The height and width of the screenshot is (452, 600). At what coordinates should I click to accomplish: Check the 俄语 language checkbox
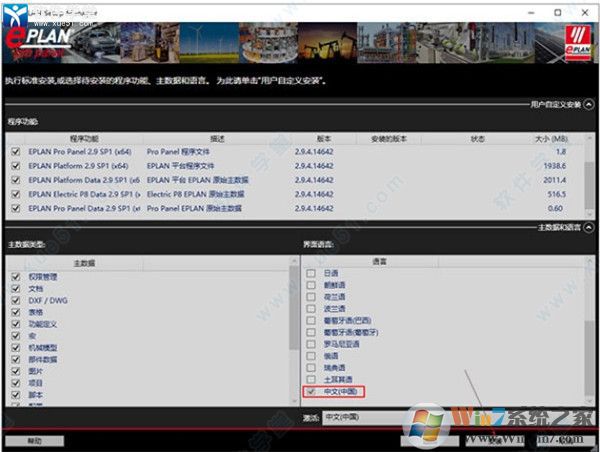pyautogui.click(x=311, y=356)
